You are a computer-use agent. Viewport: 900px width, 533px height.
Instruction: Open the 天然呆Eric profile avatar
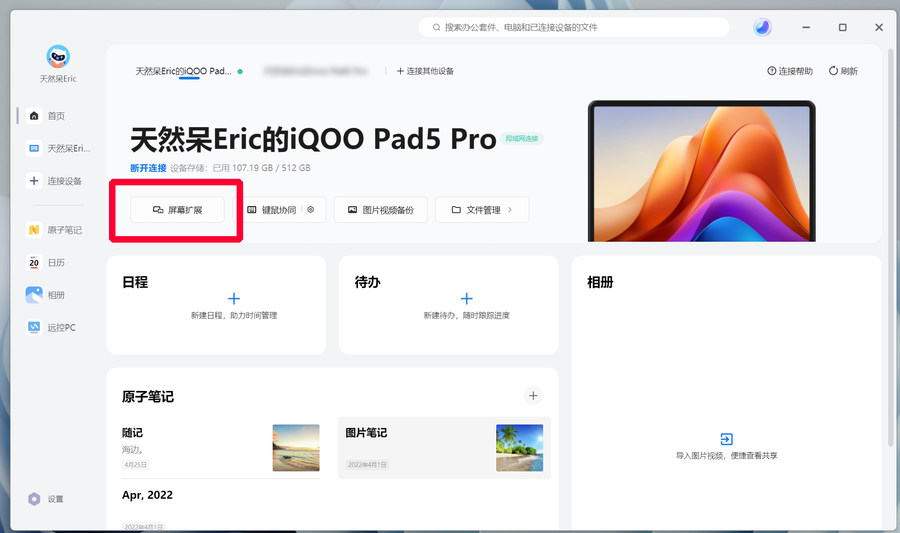tap(58, 57)
